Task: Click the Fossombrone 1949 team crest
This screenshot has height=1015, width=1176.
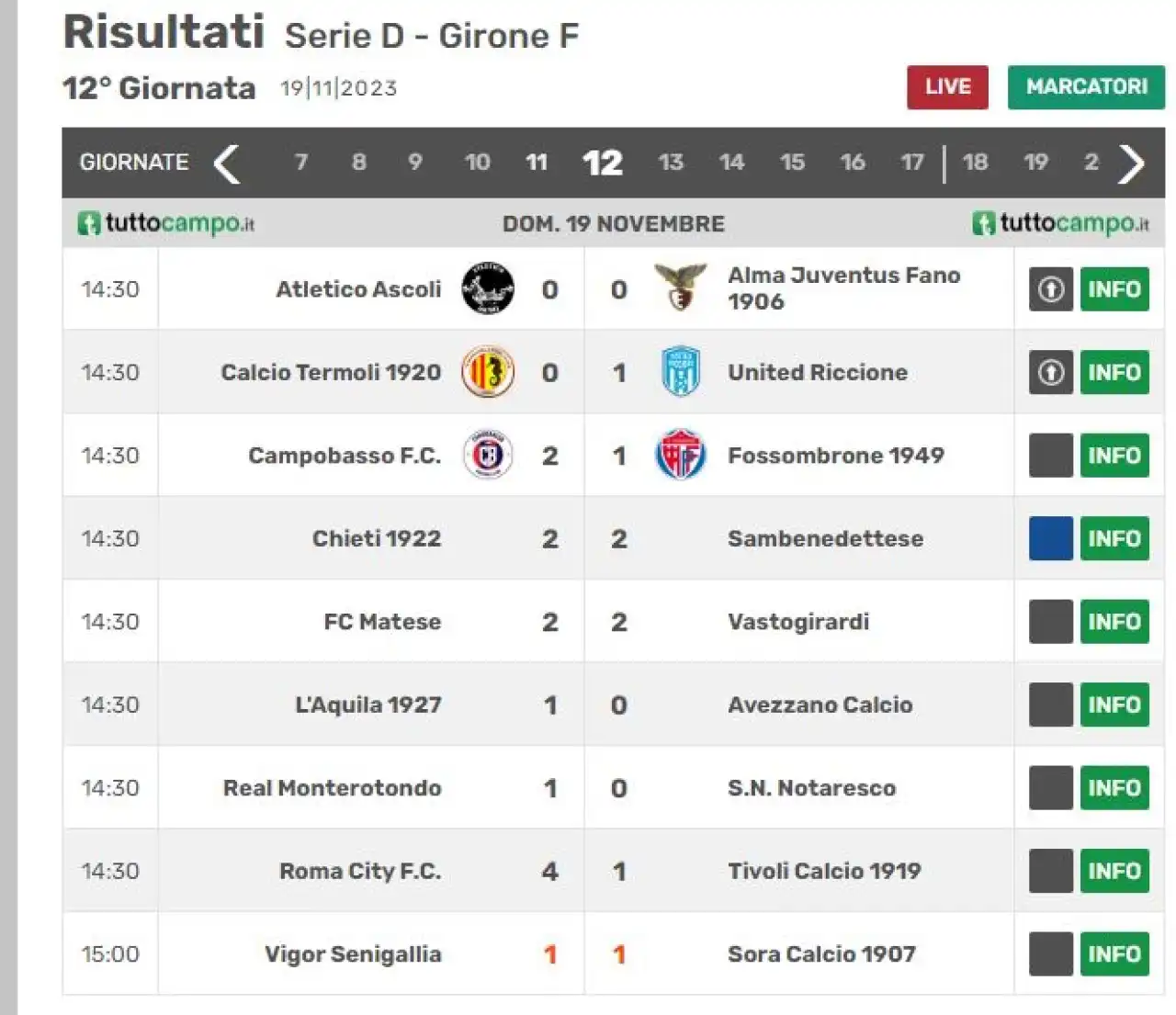Action: 681,455
